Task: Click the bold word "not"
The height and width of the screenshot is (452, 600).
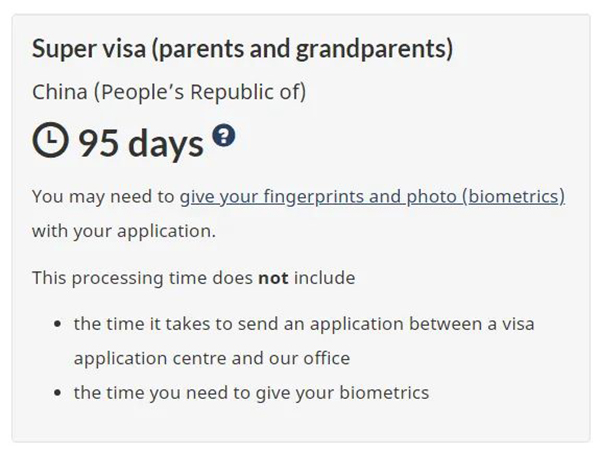Action: coord(273,277)
